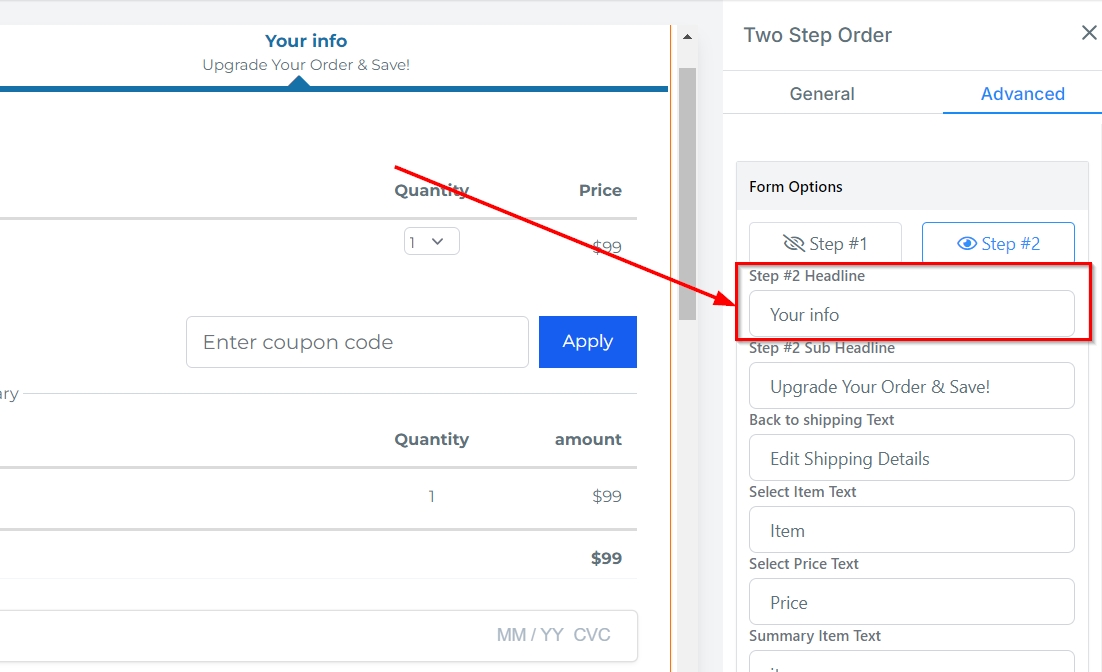Click the Summary Item Text input
The width and height of the screenshot is (1102, 672).
click(x=911, y=662)
